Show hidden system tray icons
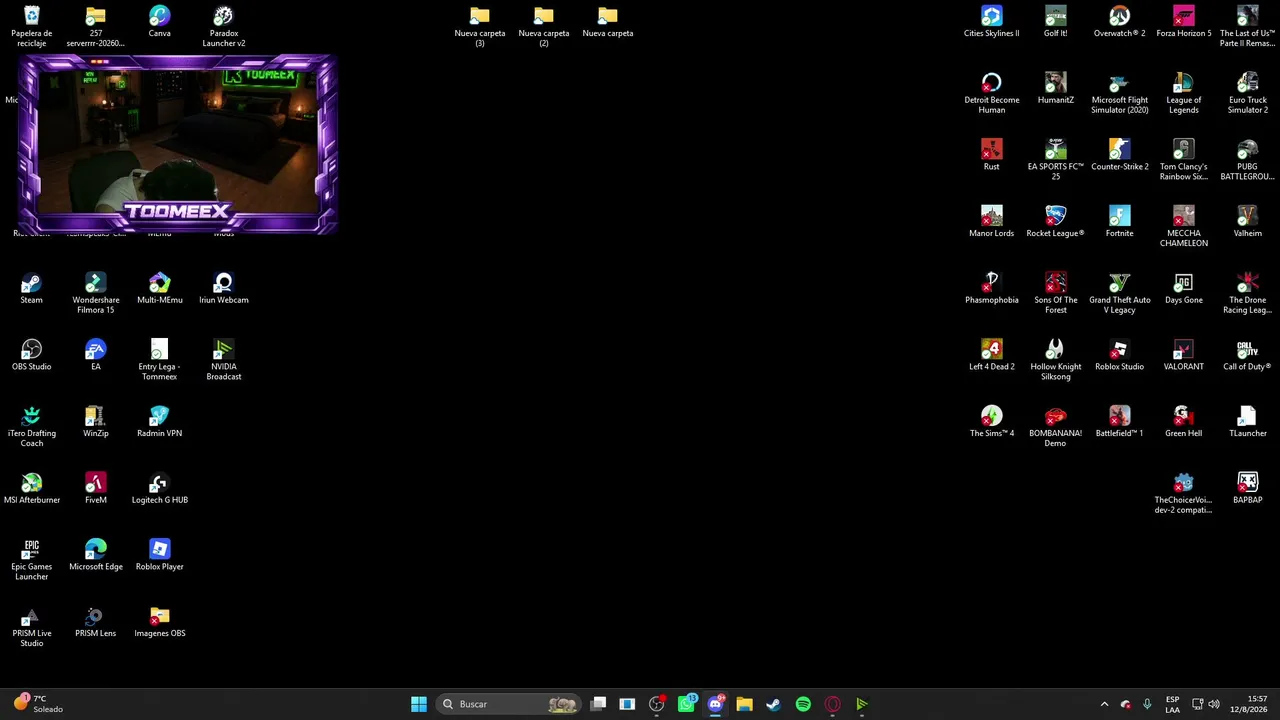1280x720 pixels. (x=1104, y=704)
